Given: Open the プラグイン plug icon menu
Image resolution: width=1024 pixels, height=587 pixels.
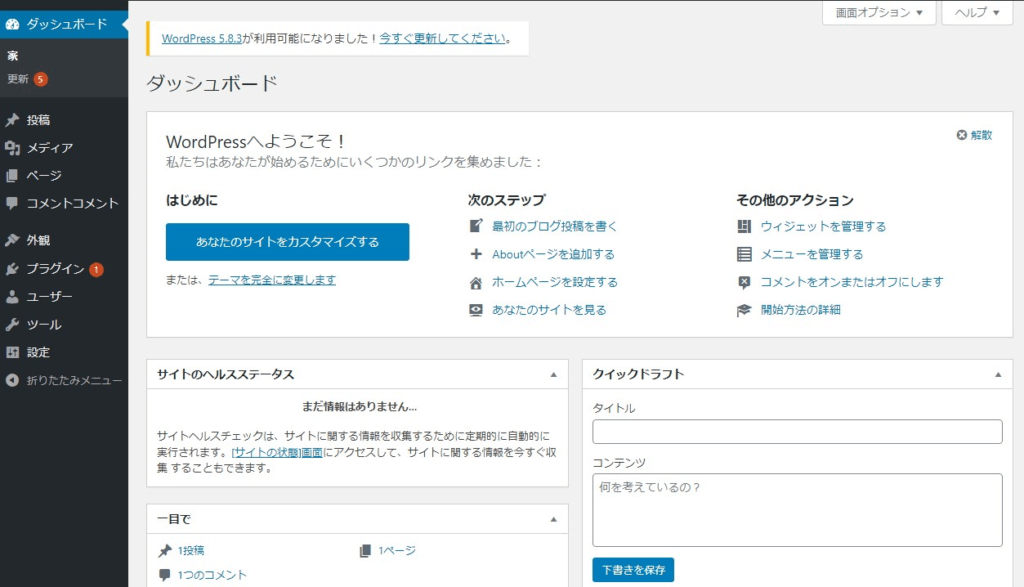Looking at the screenshot, I should 12,269.
